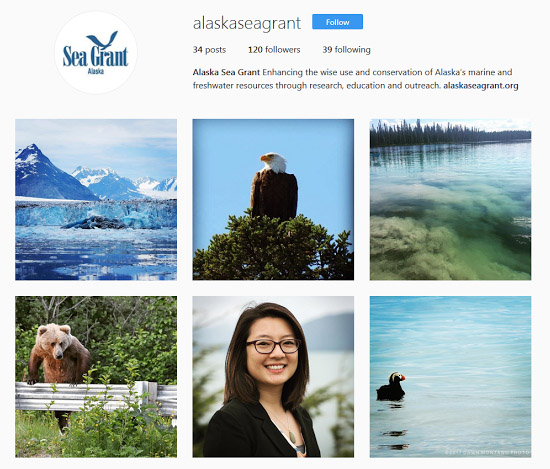Open the alaskaseagrant.org website link
Viewport: 550px width, 469px height.
pyautogui.click(x=481, y=86)
